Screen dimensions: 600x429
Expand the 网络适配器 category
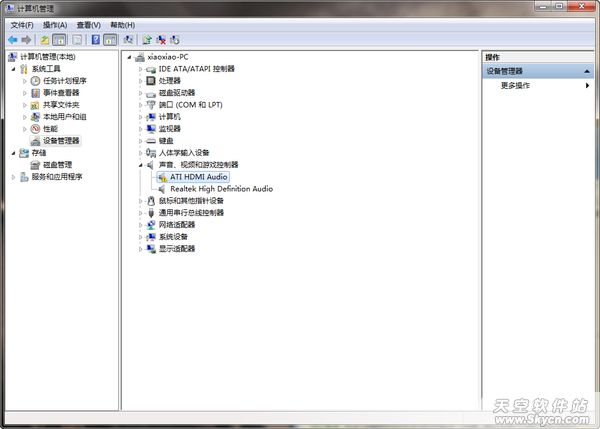tap(139, 224)
